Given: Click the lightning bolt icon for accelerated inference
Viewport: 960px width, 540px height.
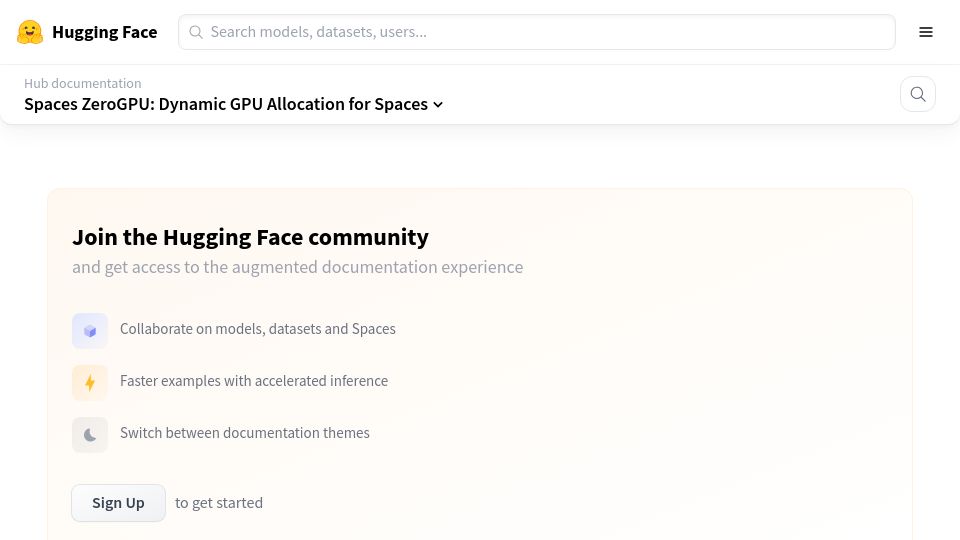Looking at the screenshot, I should (90, 383).
